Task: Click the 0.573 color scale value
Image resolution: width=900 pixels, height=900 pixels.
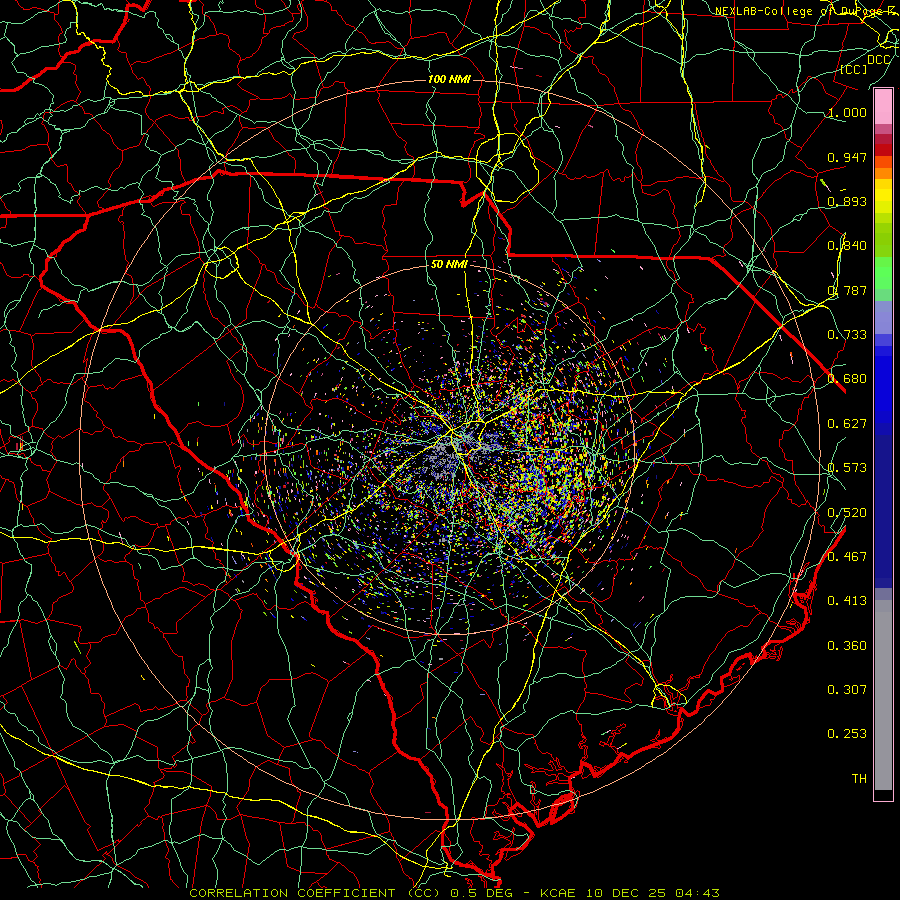Action: (x=847, y=468)
